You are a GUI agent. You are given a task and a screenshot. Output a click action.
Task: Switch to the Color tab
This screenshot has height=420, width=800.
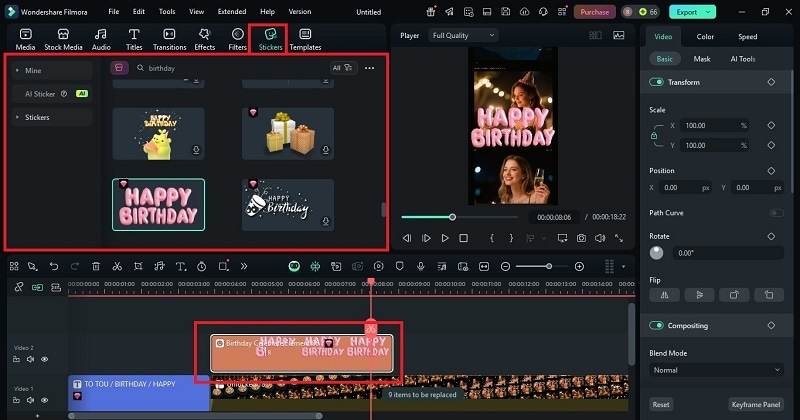(x=705, y=37)
